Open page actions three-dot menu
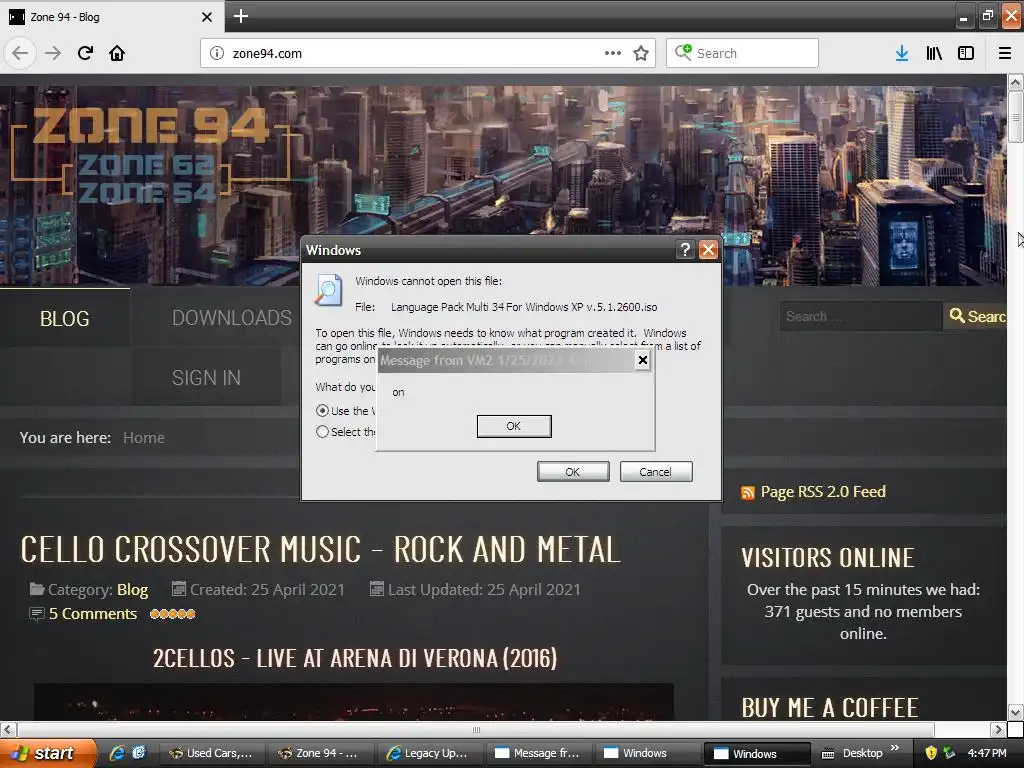The width and height of the screenshot is (1024, 768). 613,53
